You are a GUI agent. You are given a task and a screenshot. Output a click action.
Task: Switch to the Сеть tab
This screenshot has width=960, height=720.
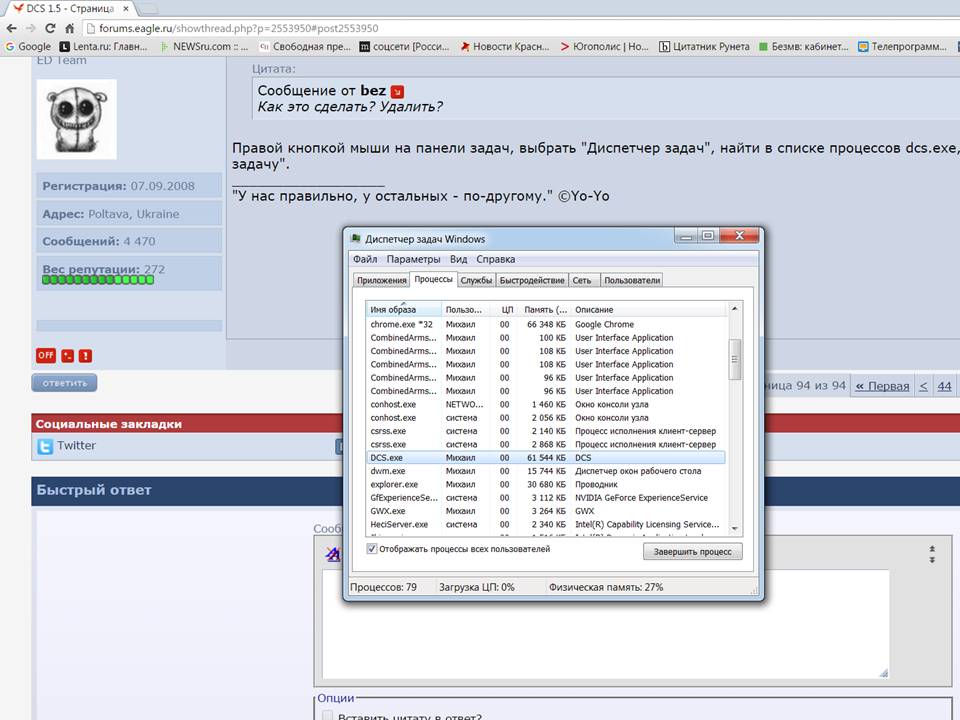pos(582,280)
